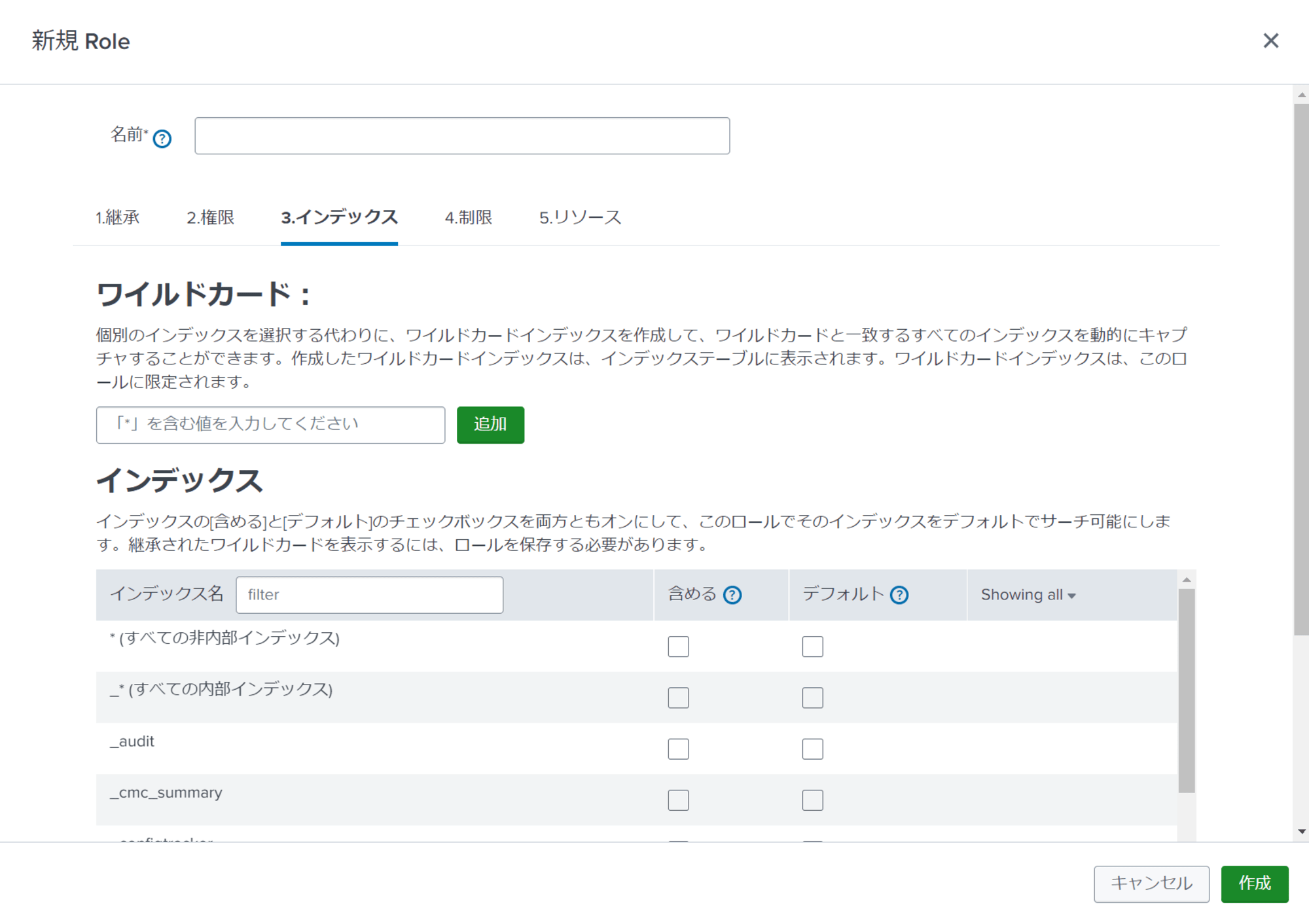Check 含める for all non-internal indexes
The width and height of the screenshot is (1309, 924).
pyautogui.click(x=678, y=647)
